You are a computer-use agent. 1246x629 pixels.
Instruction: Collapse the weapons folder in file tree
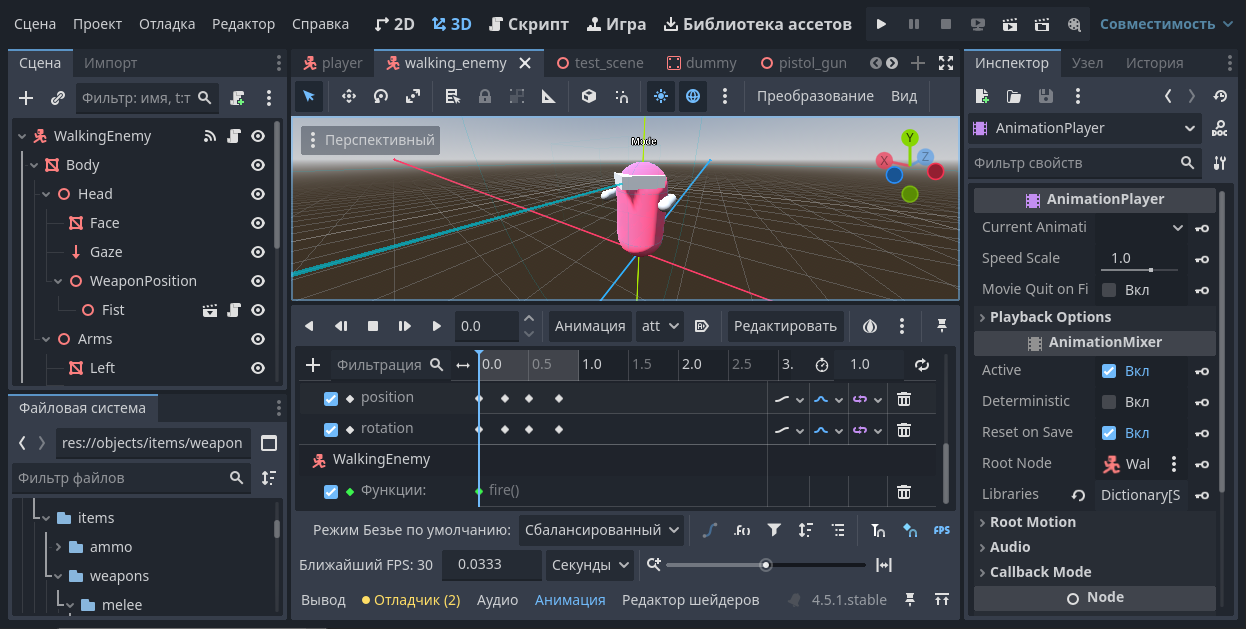pos(58,576)
